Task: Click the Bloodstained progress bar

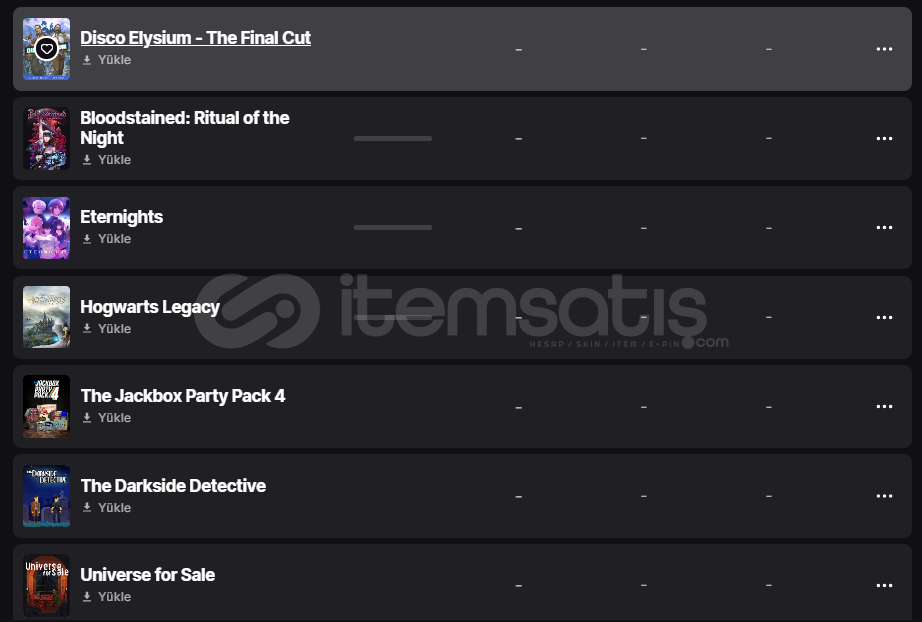Action: click(x=393, y=138)
